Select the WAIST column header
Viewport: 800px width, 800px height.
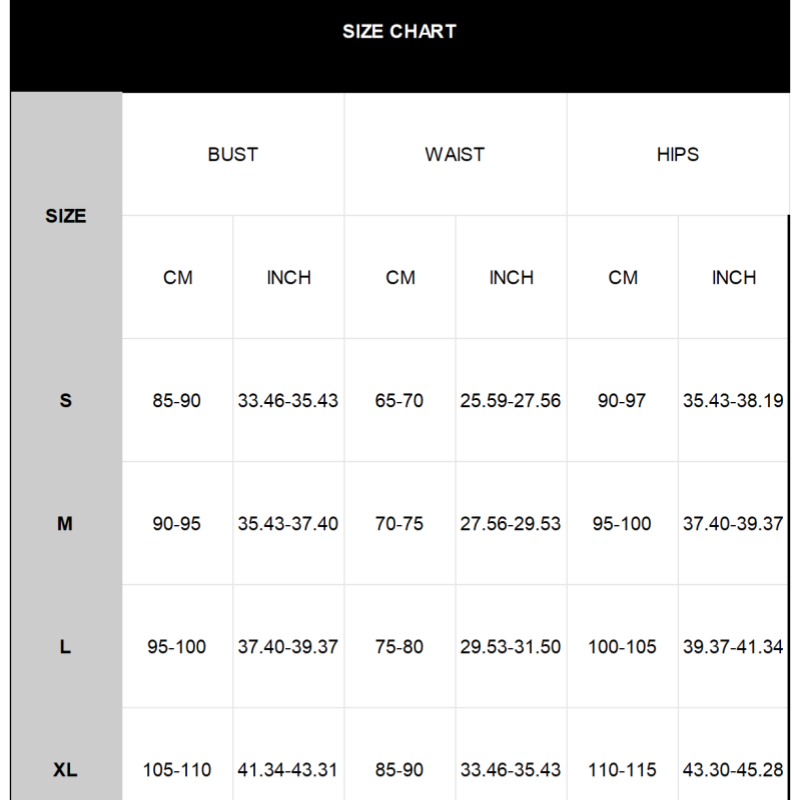(x=455, y=154)
